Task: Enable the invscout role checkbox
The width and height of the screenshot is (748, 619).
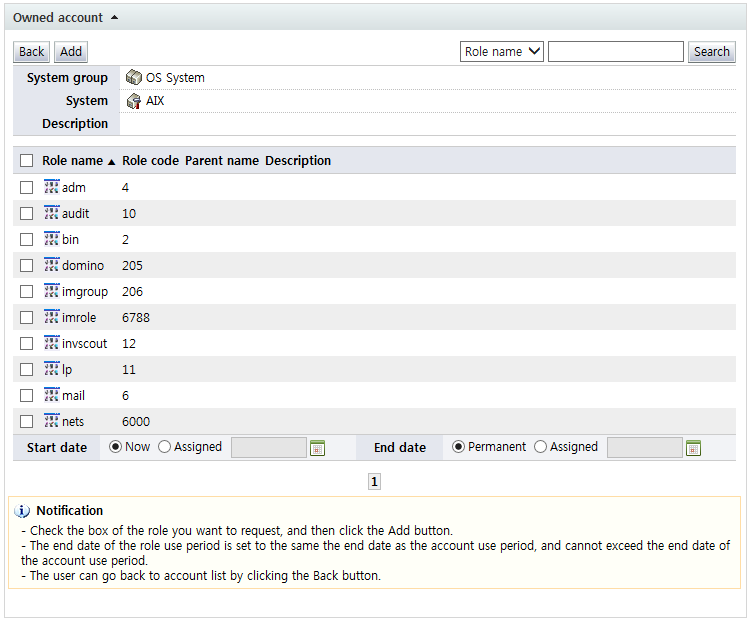Action: pyautogui.click(x=27, y=343)
